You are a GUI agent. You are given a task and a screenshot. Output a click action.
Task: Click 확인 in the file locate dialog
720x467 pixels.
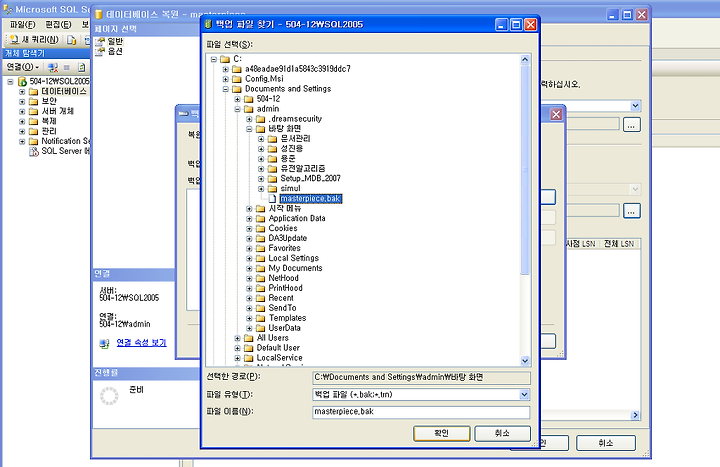tap(442, 433)
